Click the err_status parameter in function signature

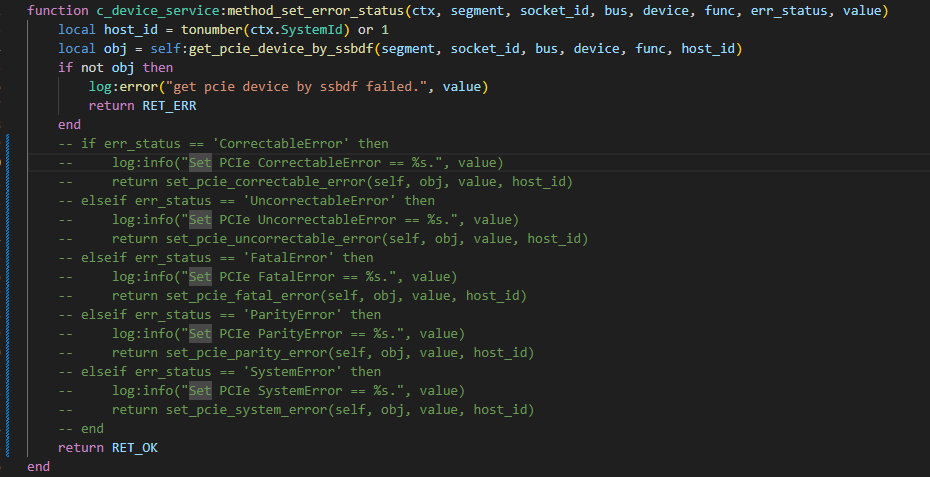click(789, 10)
